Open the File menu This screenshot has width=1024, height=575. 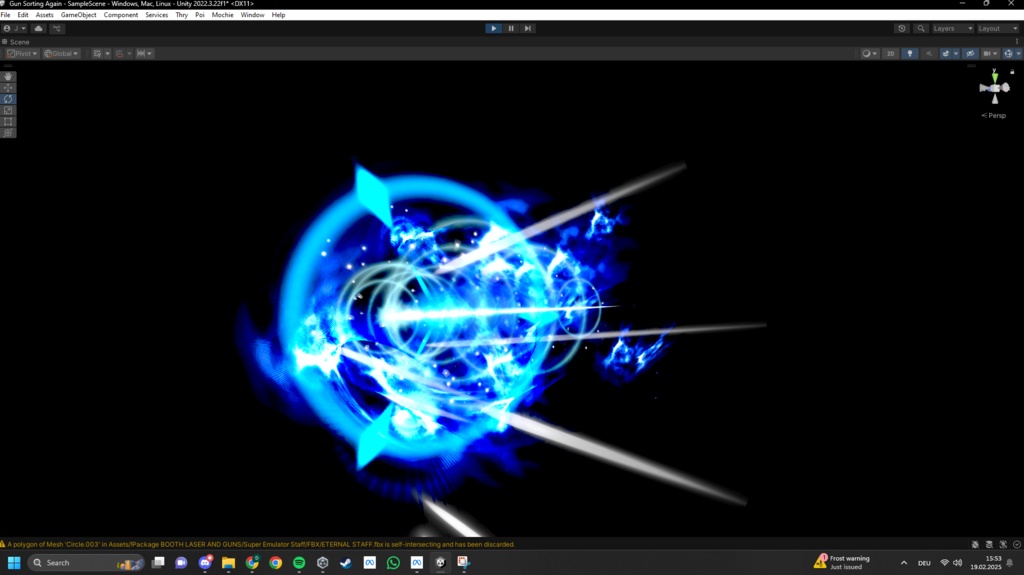(x=5, y=14)
